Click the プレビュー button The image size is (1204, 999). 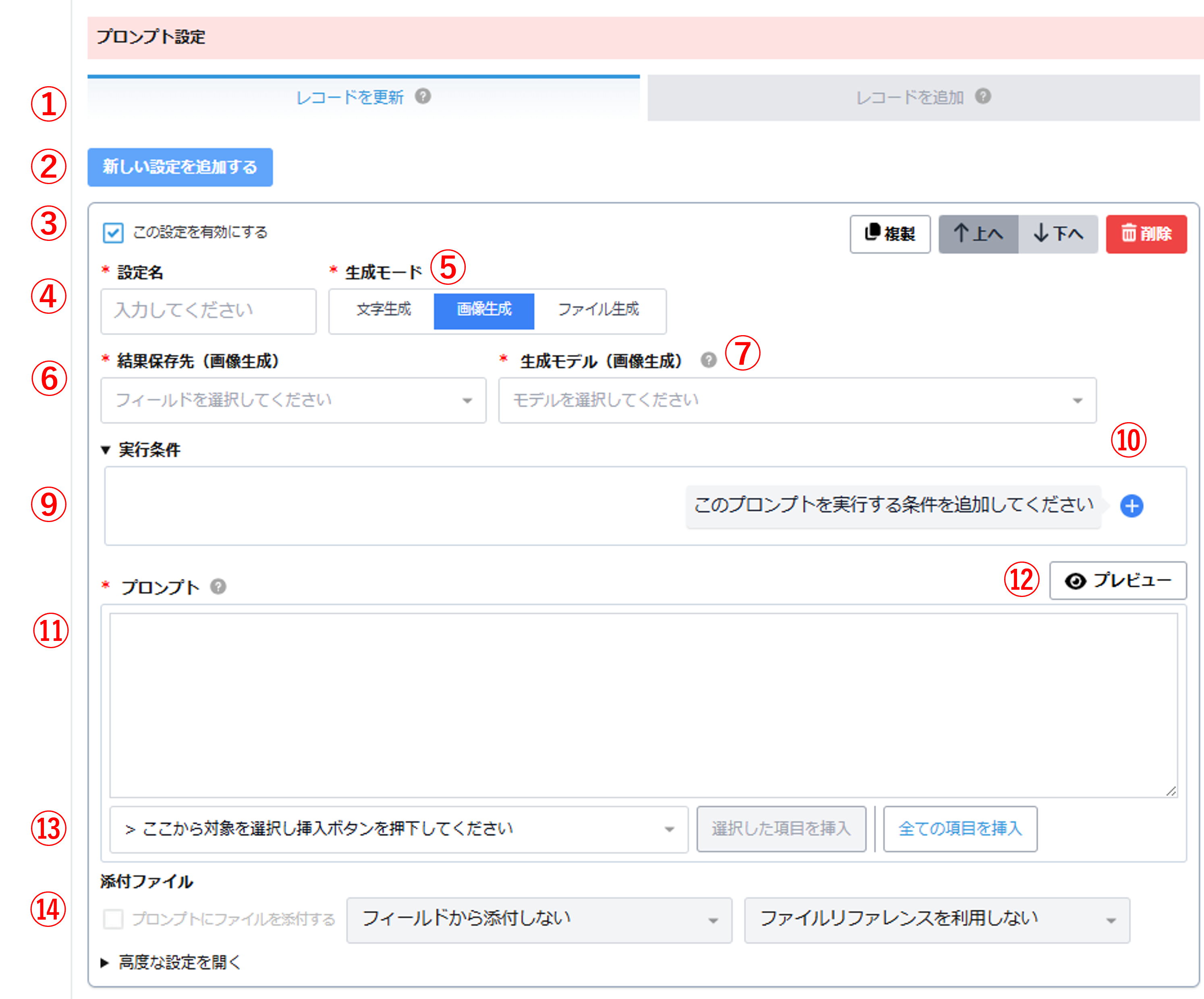(1118, 580)
